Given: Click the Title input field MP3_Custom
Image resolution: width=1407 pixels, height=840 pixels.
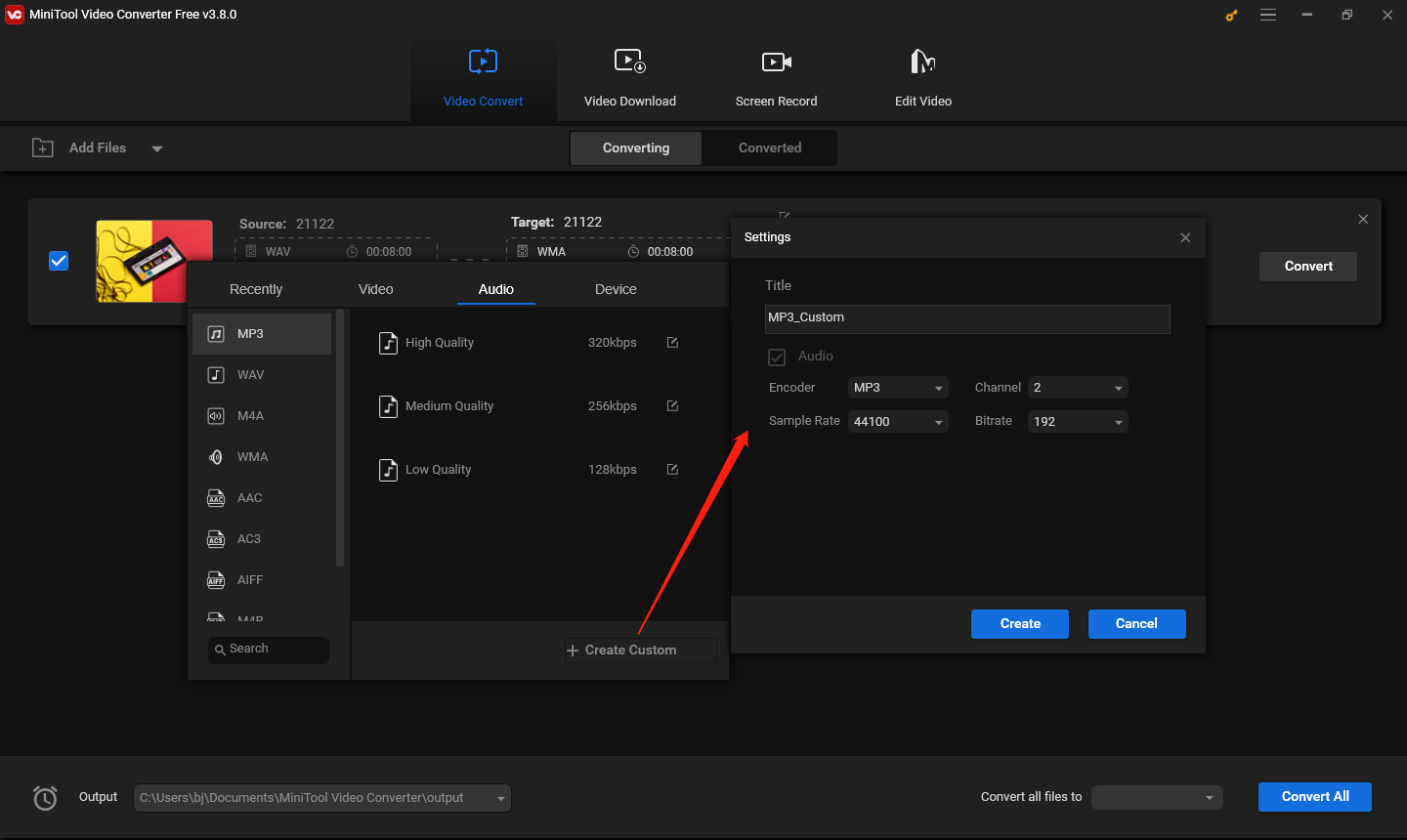Looking at the screenshot, I should click(x=967, y=318).
